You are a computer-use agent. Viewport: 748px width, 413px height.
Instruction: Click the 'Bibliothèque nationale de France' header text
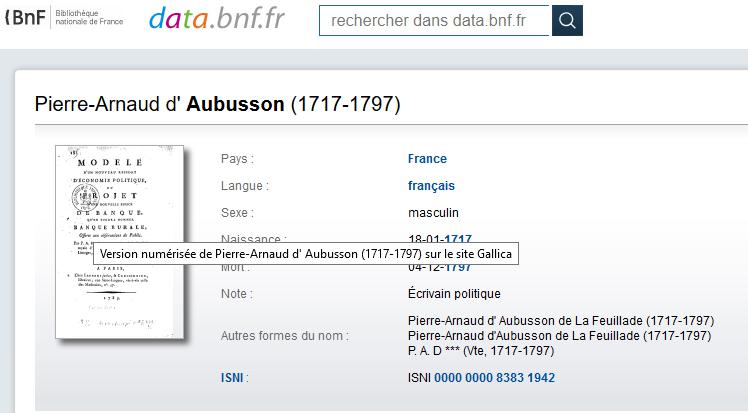[x=89, y=18]
